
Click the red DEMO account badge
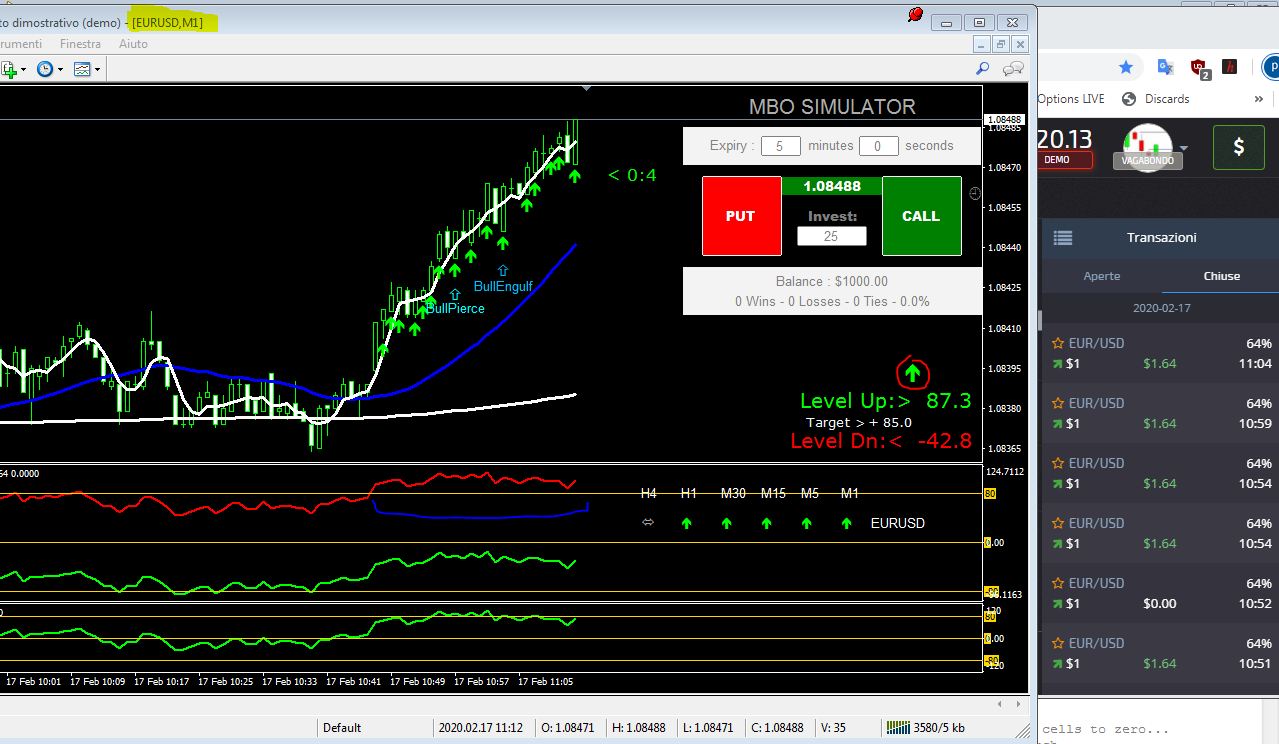tap(1063, 160)
